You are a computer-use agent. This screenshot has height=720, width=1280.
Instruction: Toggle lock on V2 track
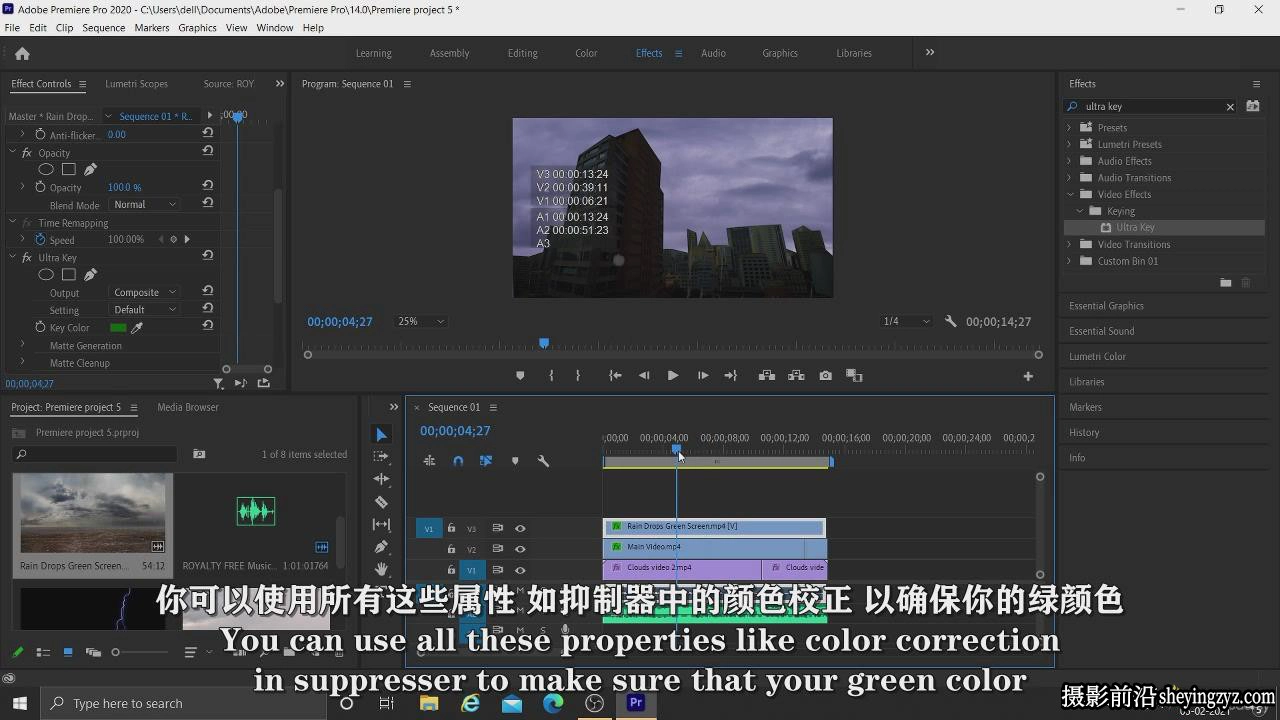(451, 549)
